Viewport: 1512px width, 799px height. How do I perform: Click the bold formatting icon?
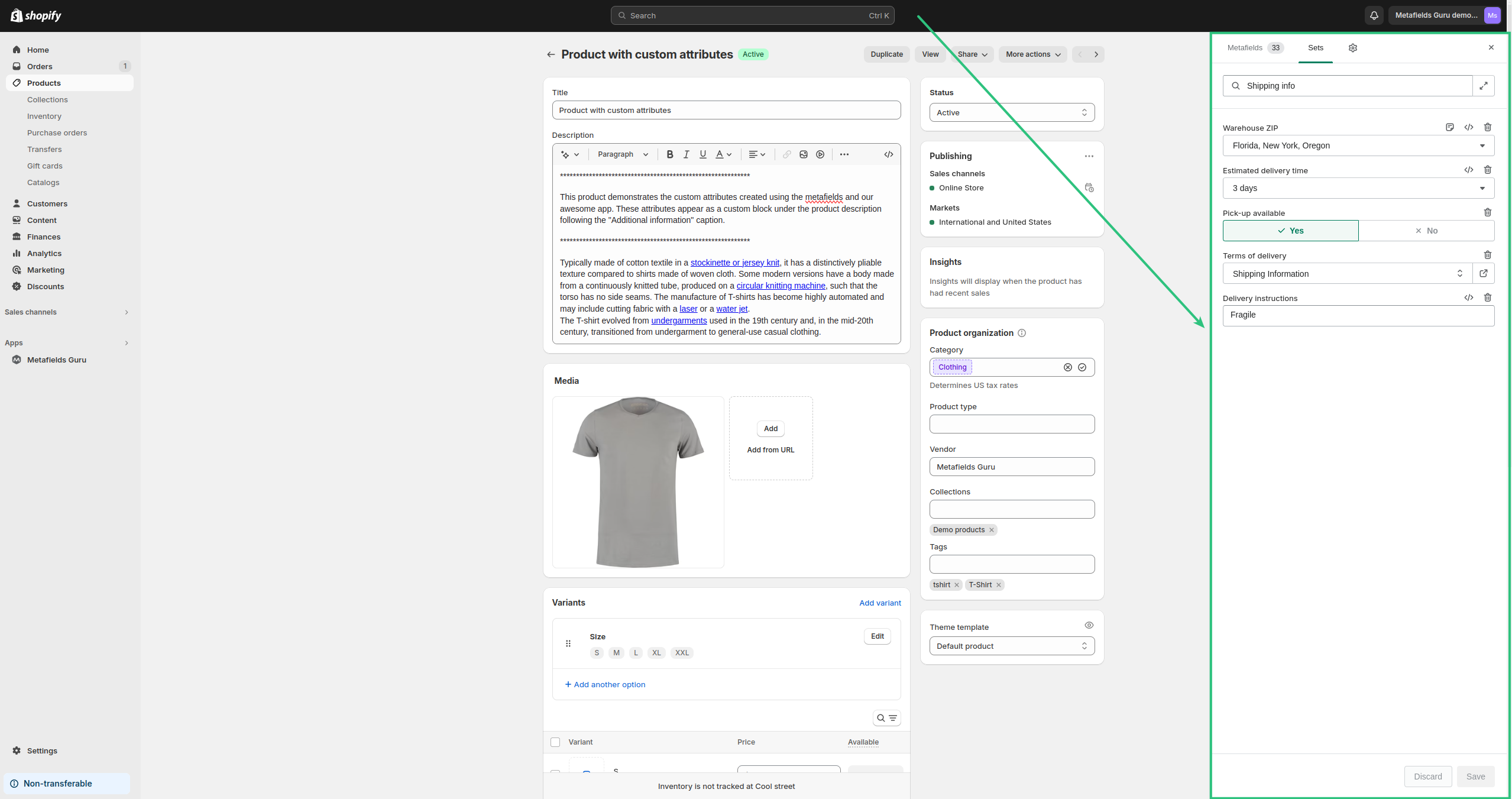tap(669, 154)
